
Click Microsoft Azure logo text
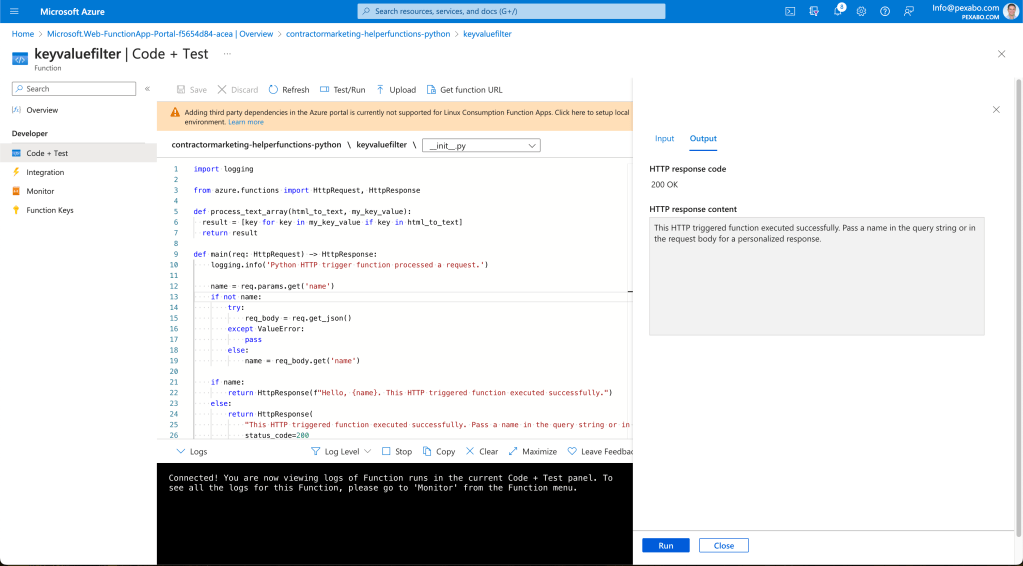point(72,12)
